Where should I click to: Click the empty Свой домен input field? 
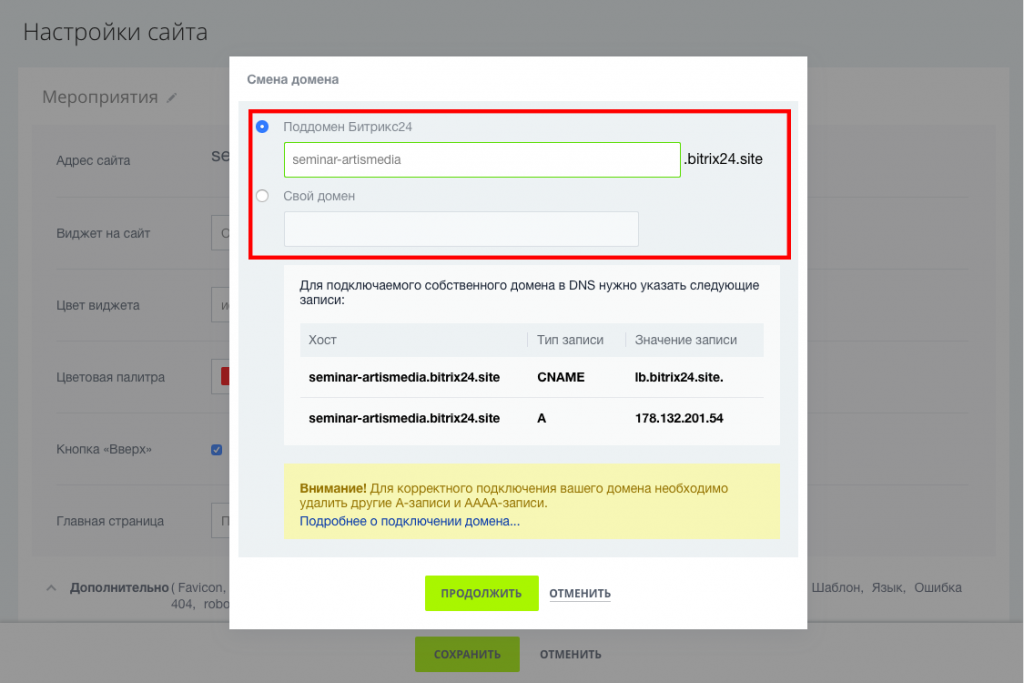point(461,229)
